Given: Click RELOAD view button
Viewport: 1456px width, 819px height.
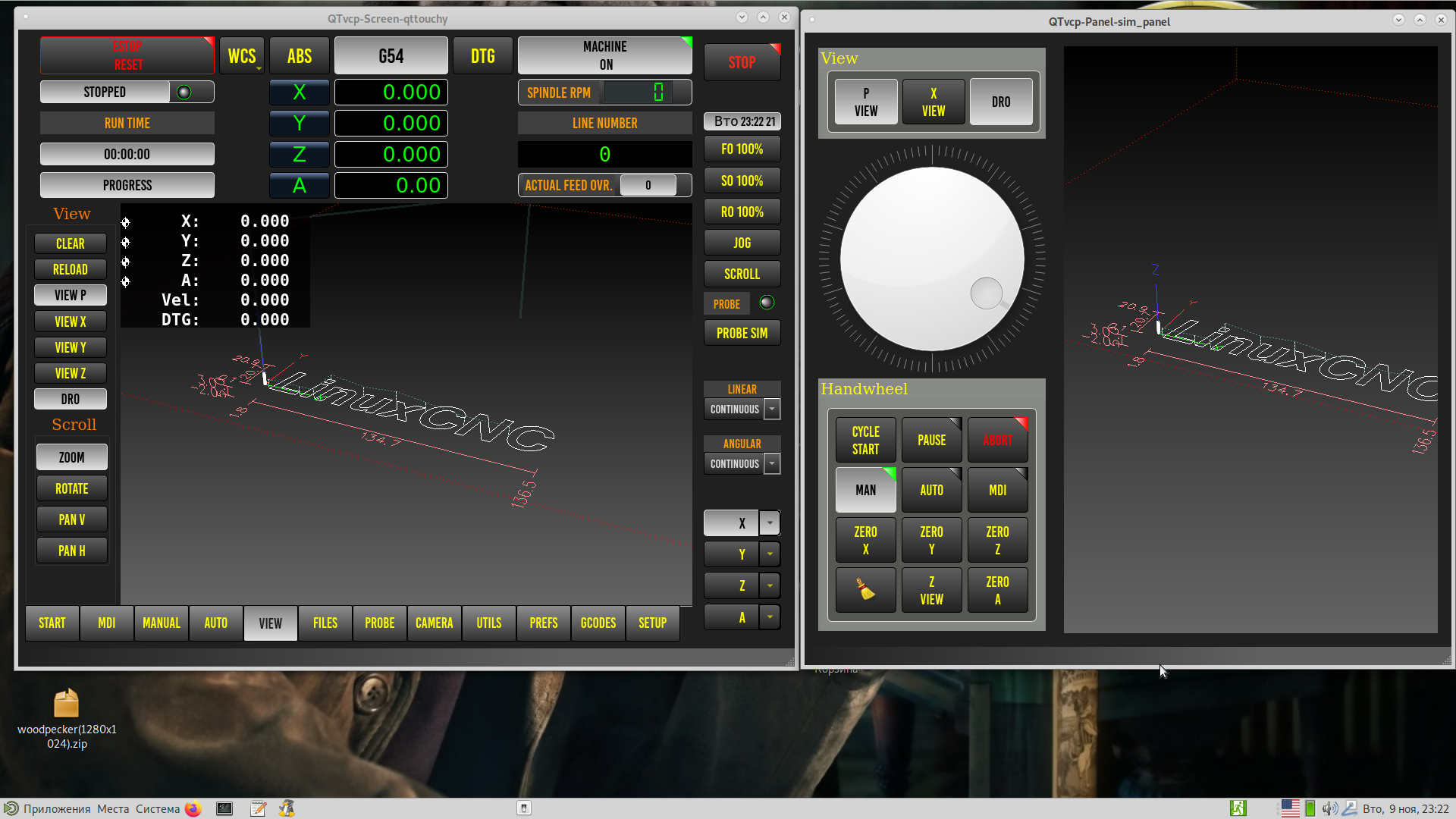Looking at the screenshot, I should (x=71, y=269).
